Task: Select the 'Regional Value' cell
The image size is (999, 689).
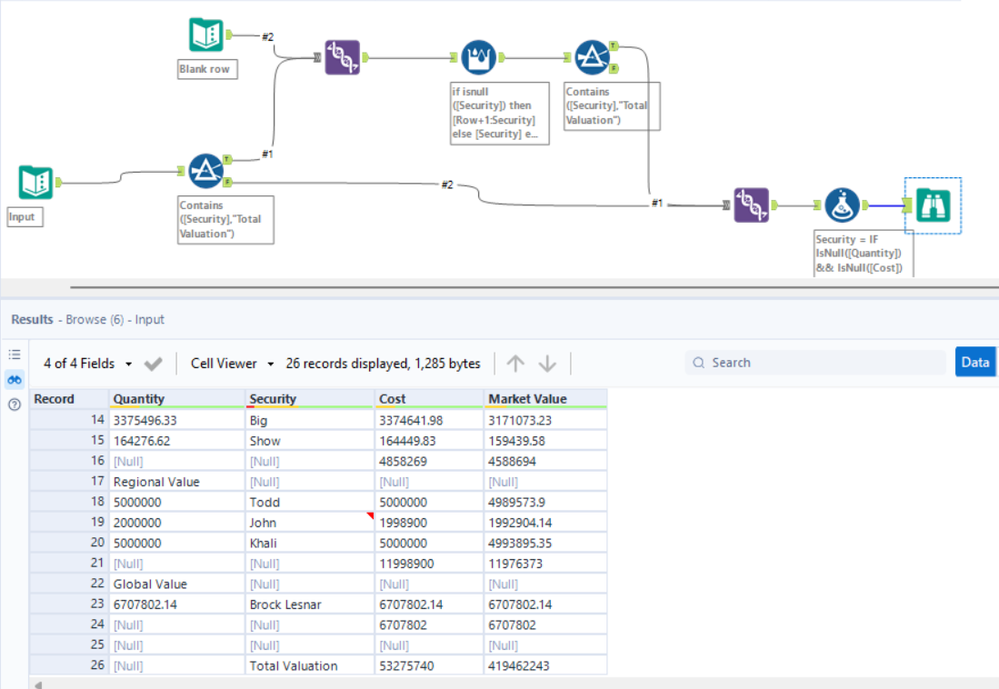Action: 177,482
